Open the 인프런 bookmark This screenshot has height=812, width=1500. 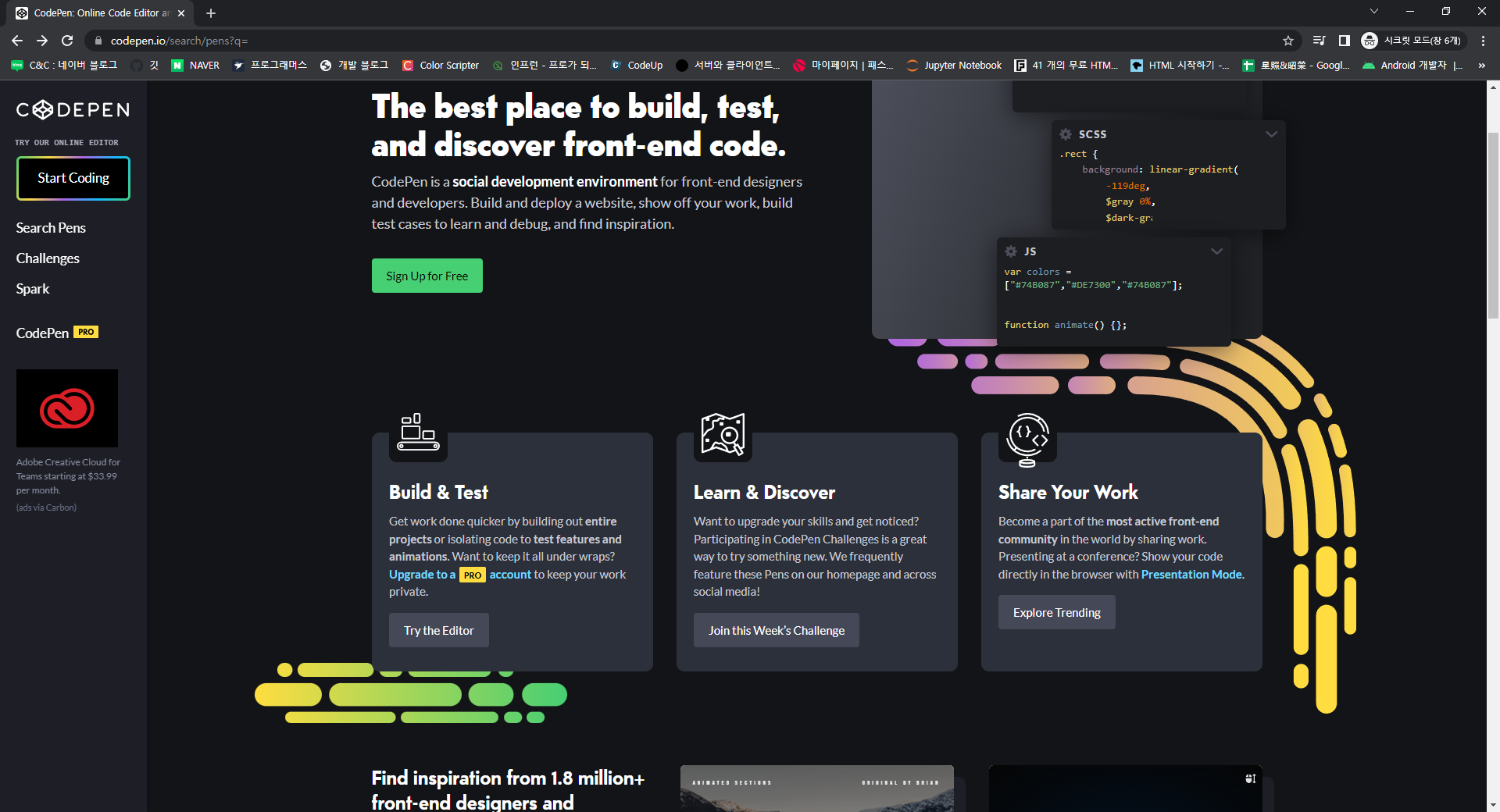click(x=545, y=66)
